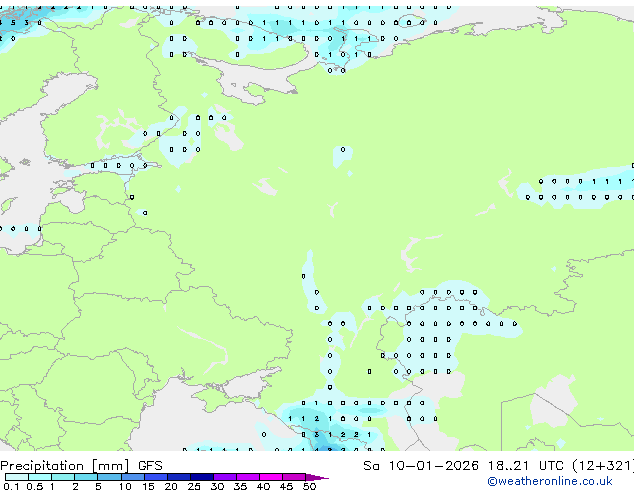Screen dimensions: 634x490
Task: Click the 'GFS' model label
Action: [x=150, y=466]
